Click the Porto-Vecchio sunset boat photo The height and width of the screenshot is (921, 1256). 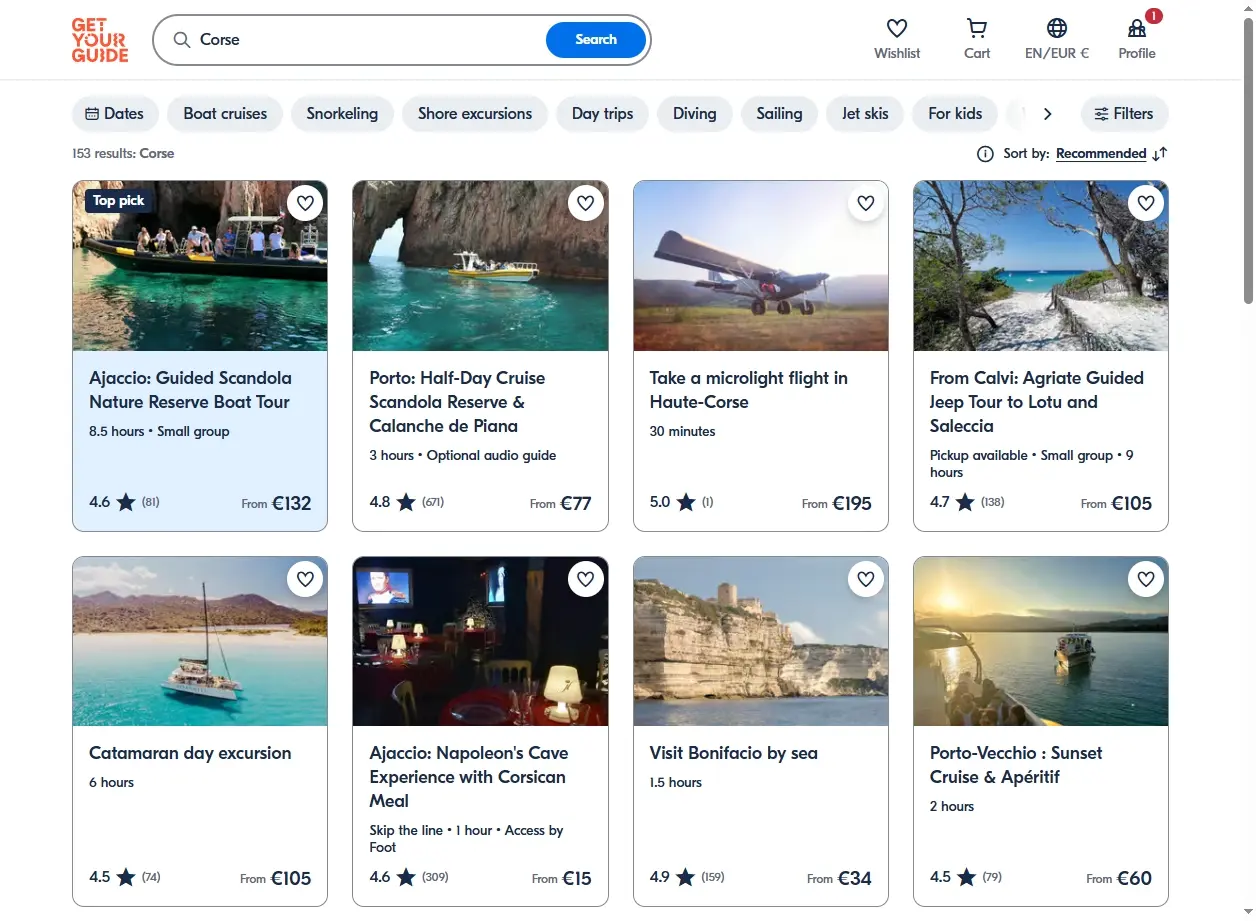(1041, 641)
